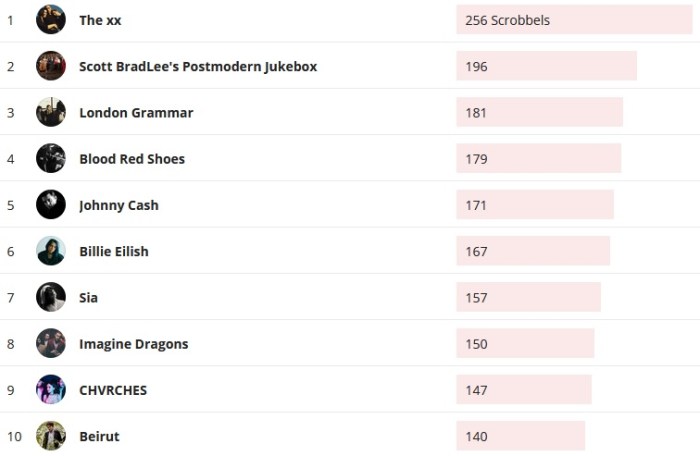
Task: Click the Sia artist avatar
Action: [51, 297]
